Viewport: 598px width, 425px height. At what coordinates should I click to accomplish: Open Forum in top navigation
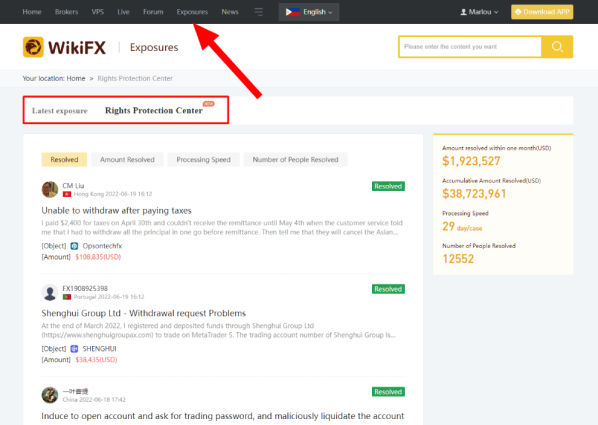[x=153, y=12]
